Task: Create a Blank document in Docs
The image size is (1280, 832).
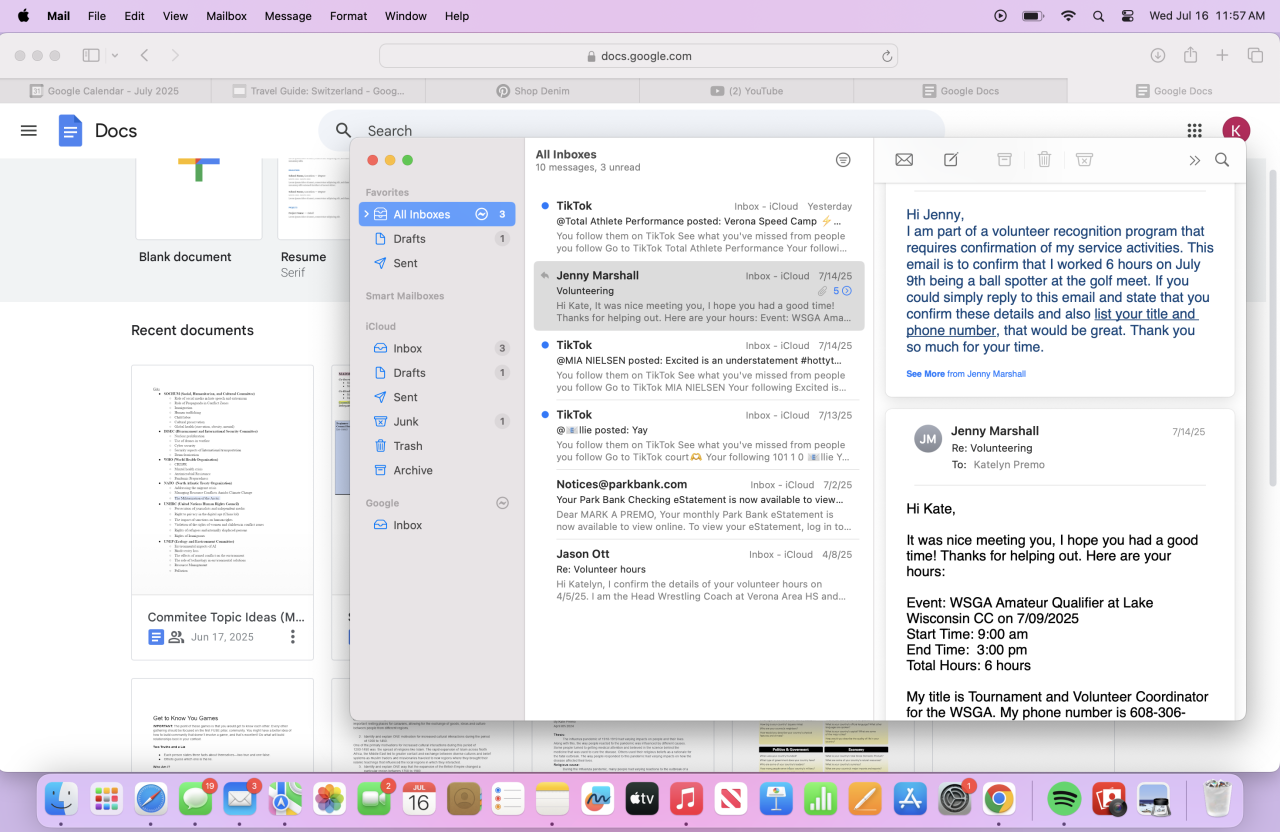Action: (199, 198)
